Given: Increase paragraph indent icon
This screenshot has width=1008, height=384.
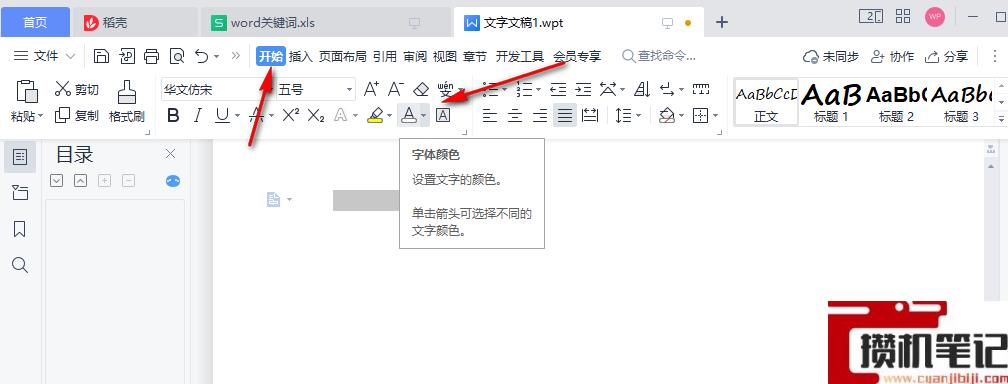Looking at the screenshot, I should tap(583, 89).
